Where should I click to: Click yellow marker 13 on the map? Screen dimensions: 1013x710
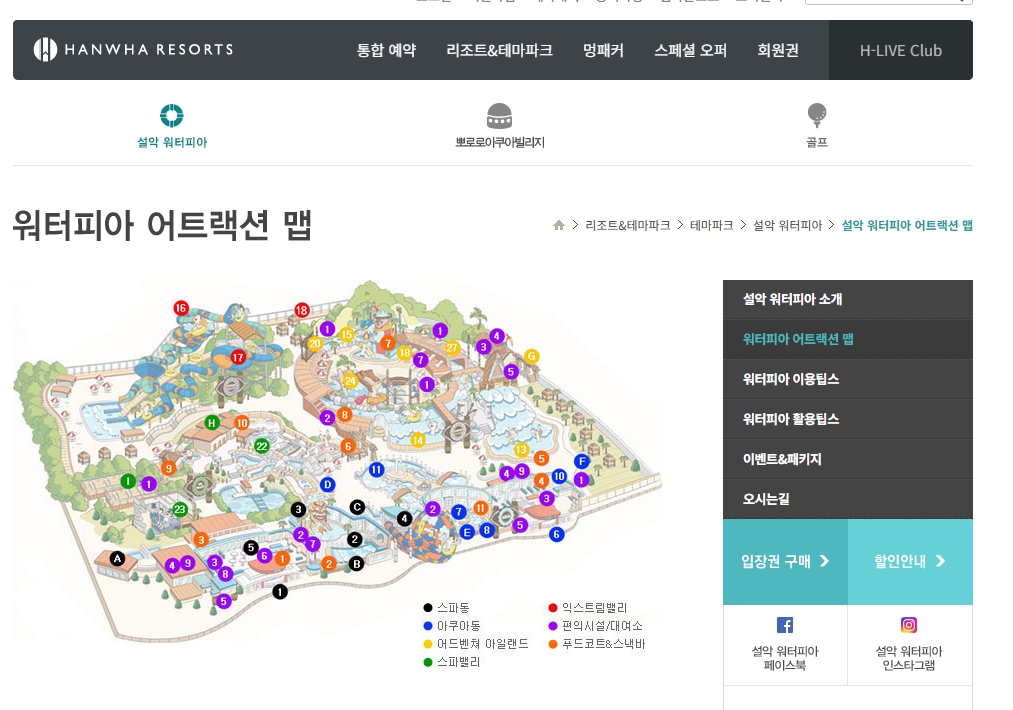[521, 450]
